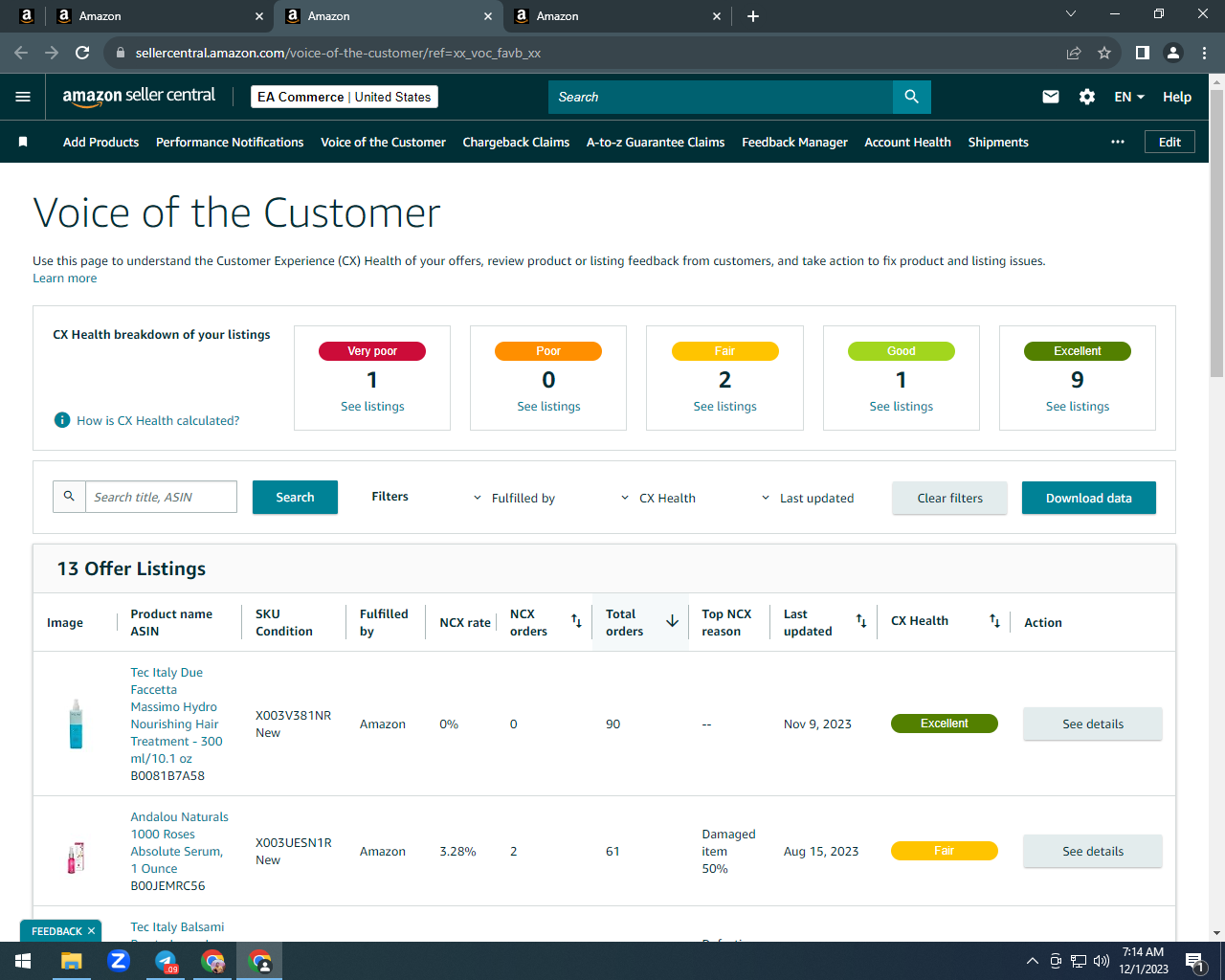
Task: Open Zoom from the taskbar
Action: pyautogui.click(x=119, y=961)
